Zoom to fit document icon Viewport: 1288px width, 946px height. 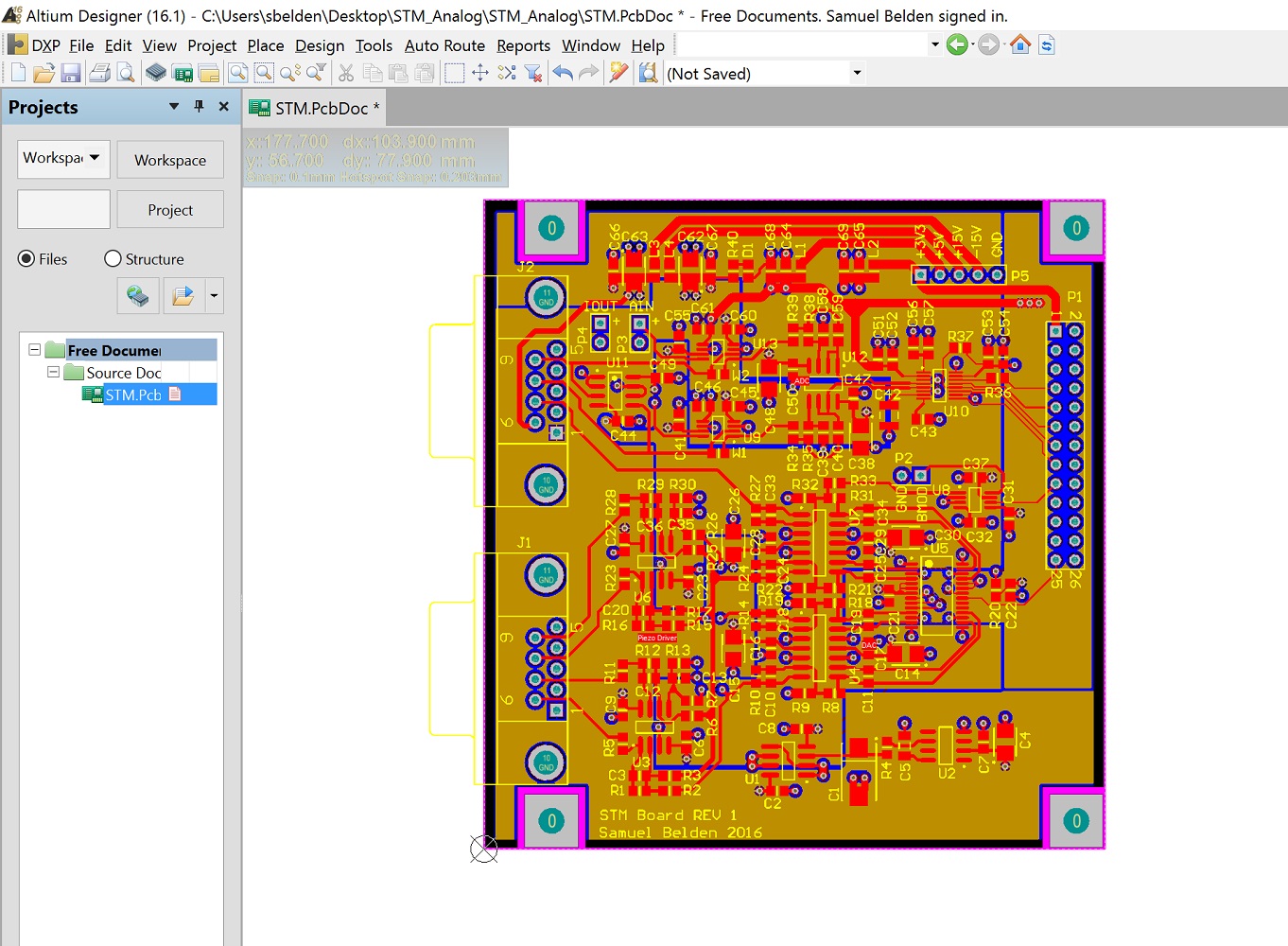(x=238, y=73)
